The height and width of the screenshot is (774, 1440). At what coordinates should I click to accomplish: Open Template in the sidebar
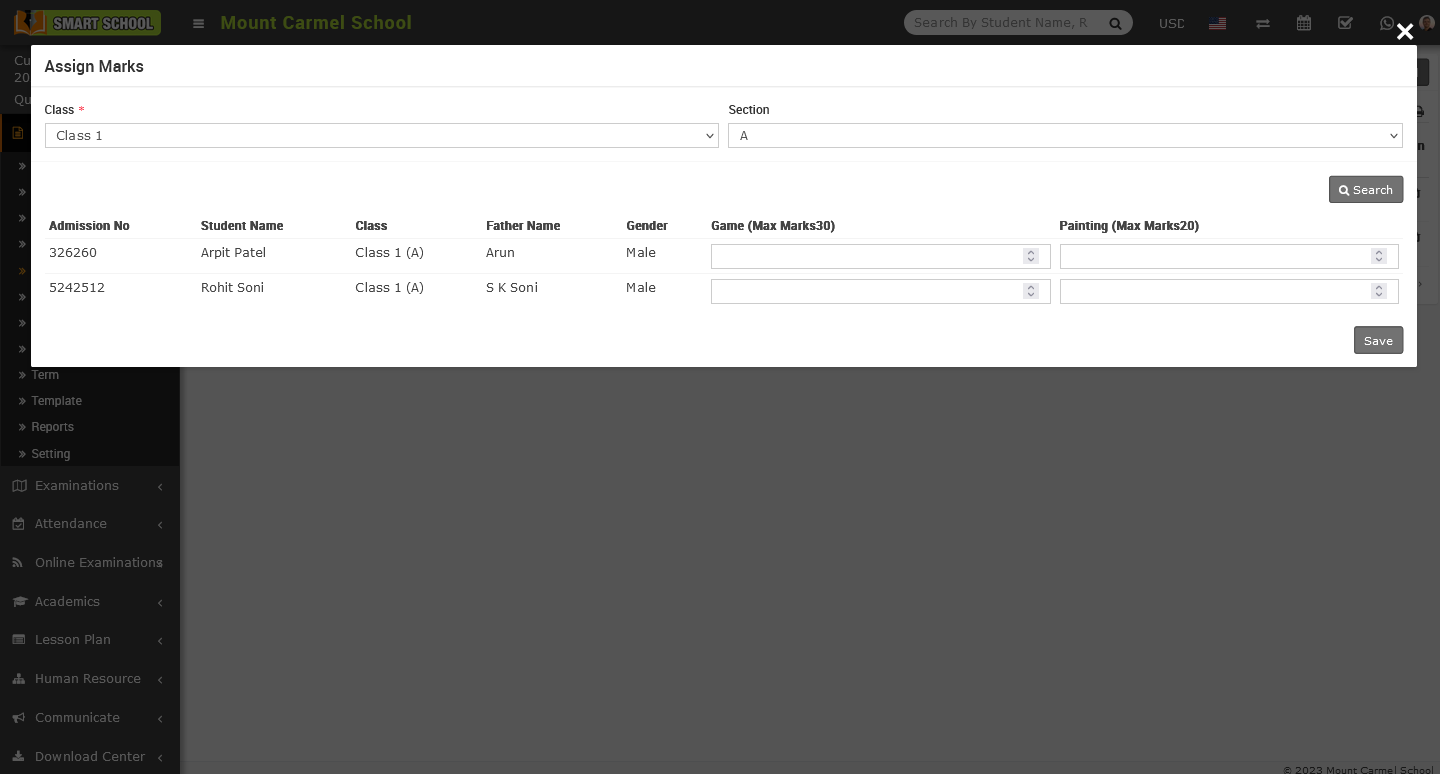coord(56,401)
